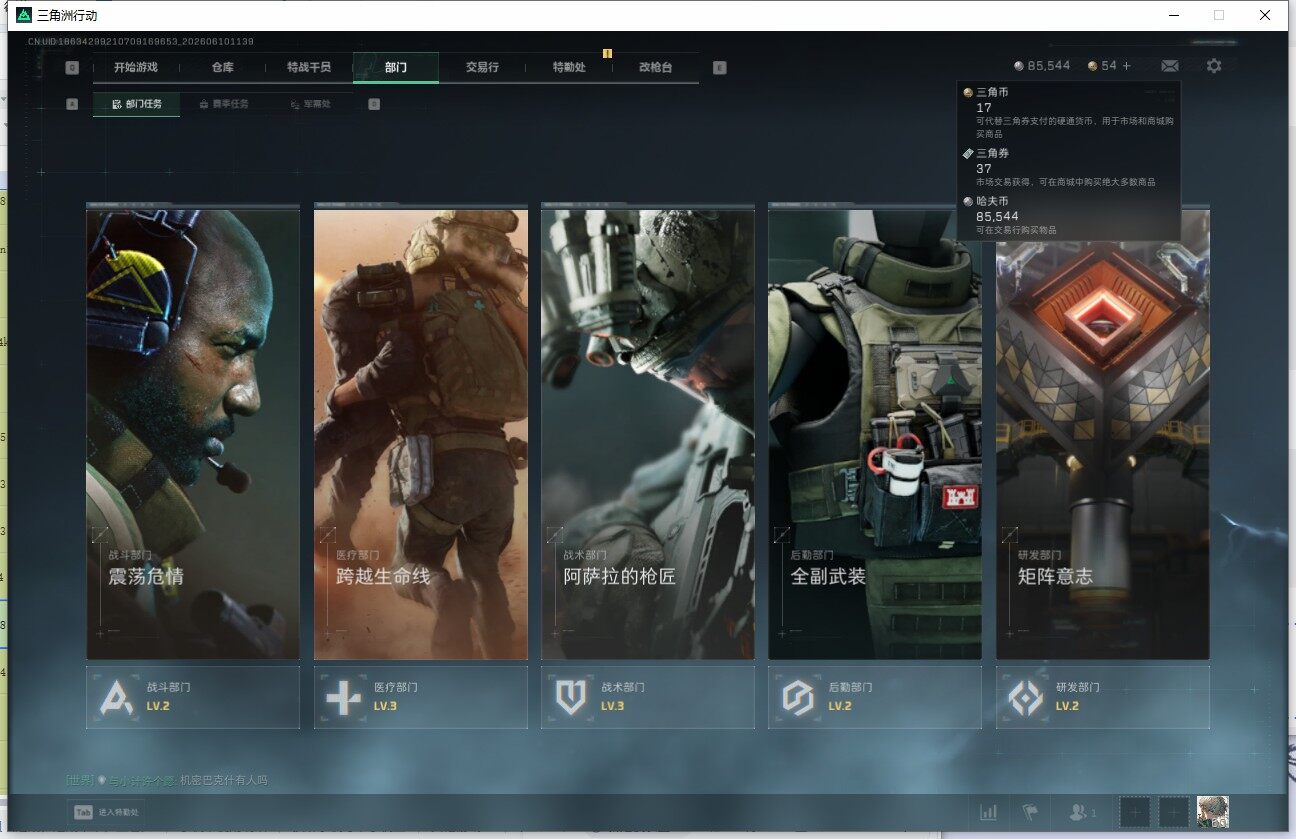1296x839 pixels.
Task: Switch to the 仓库 tab
Action: point(222,68)
